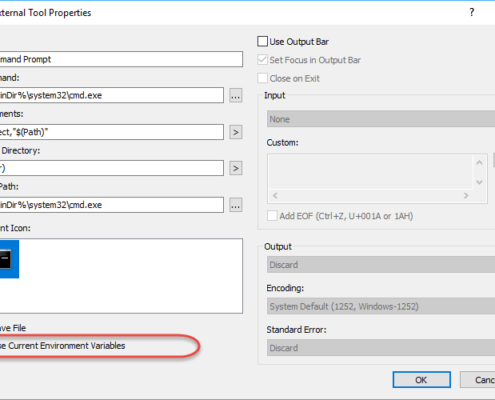The height and width of the screenshot is (400, 495).
Task: Enable the Use Output Bar checkbox
Action: tap(263, 41)
